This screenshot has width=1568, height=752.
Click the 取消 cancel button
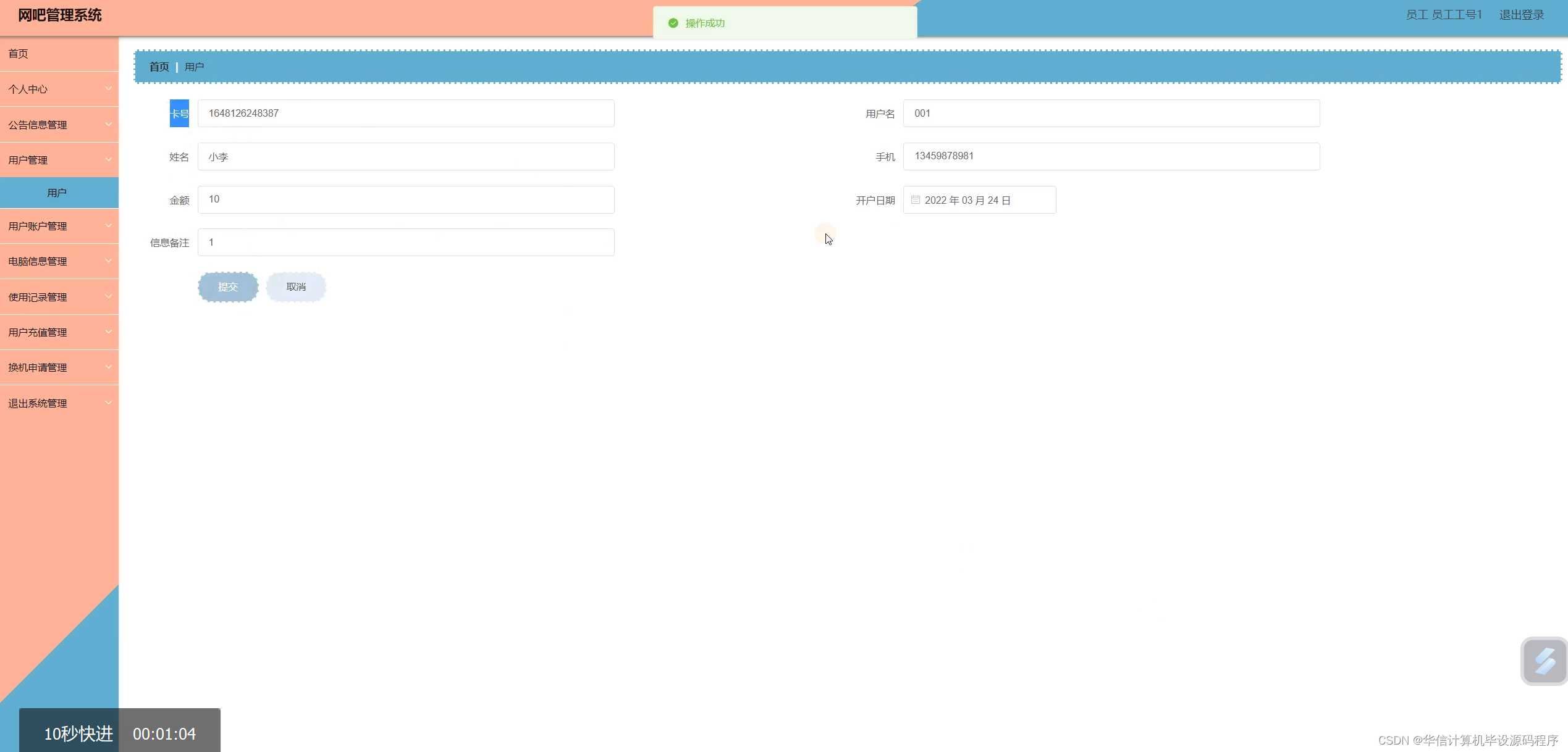pyautogui.click(x=296, y=287)
